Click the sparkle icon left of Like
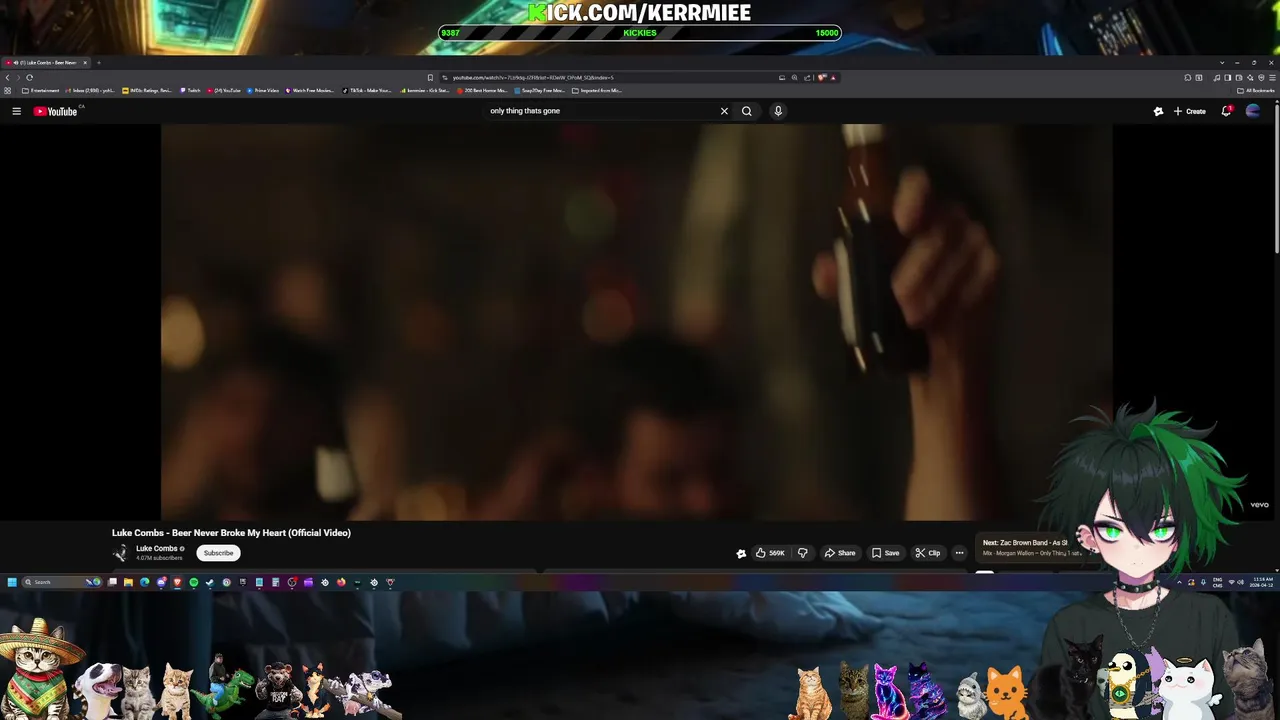The width and height of the screenshot is (1280, 720). tap(741, 553)
